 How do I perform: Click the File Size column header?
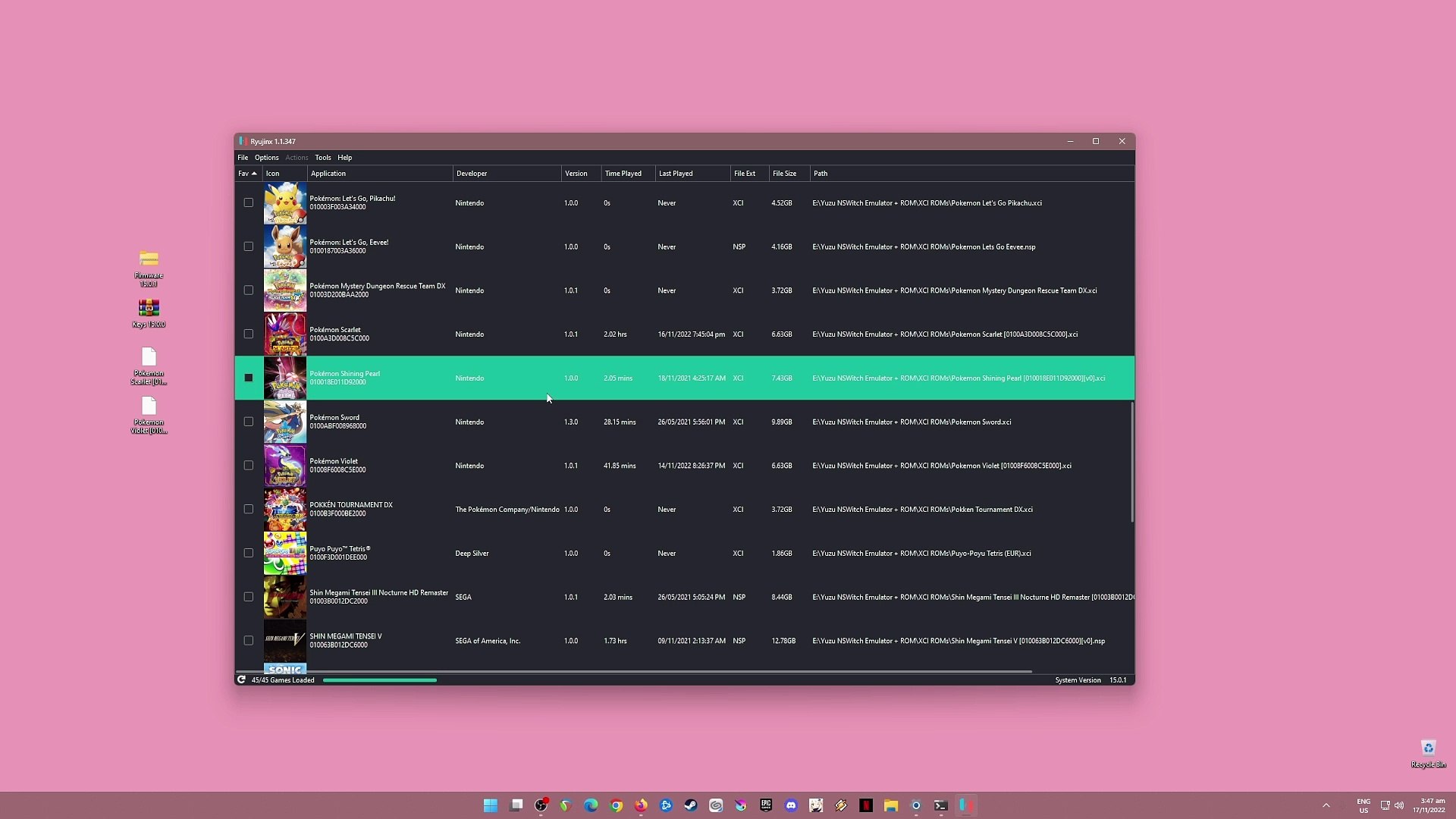point(784,174)
